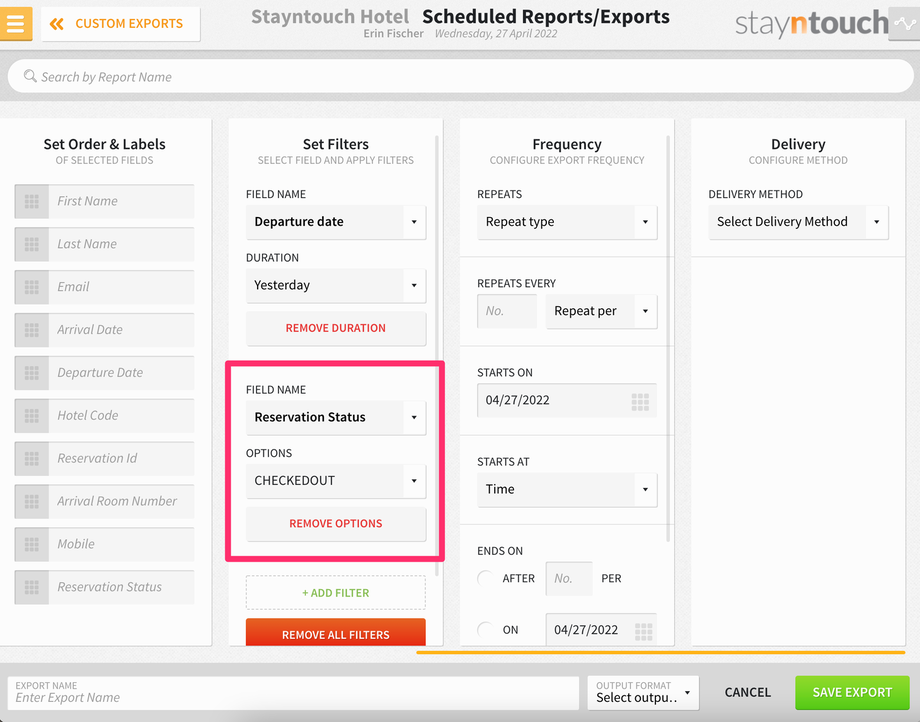Open the Ends On calendar icon
Viewport: 920px width, 722px height.
(644, 631)
